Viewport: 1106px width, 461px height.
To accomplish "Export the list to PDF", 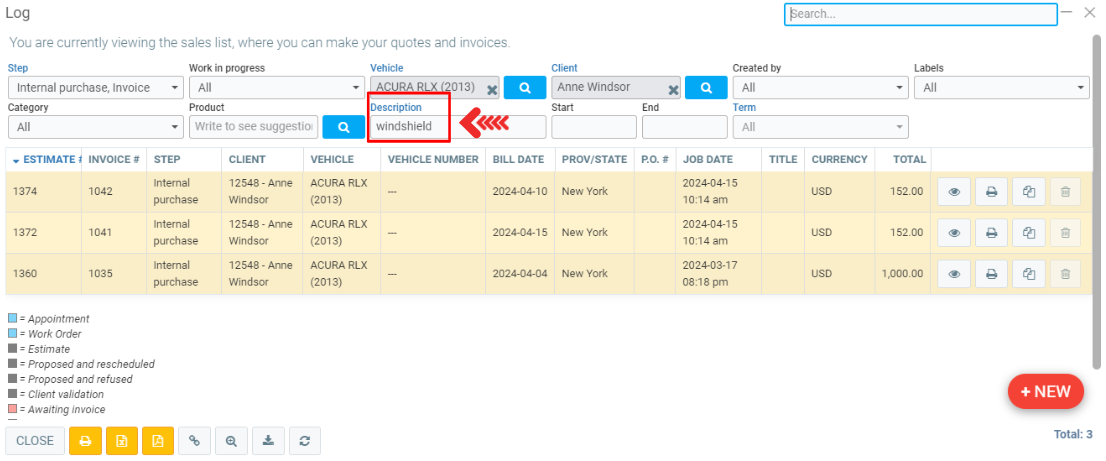I will tap(158, 441).
